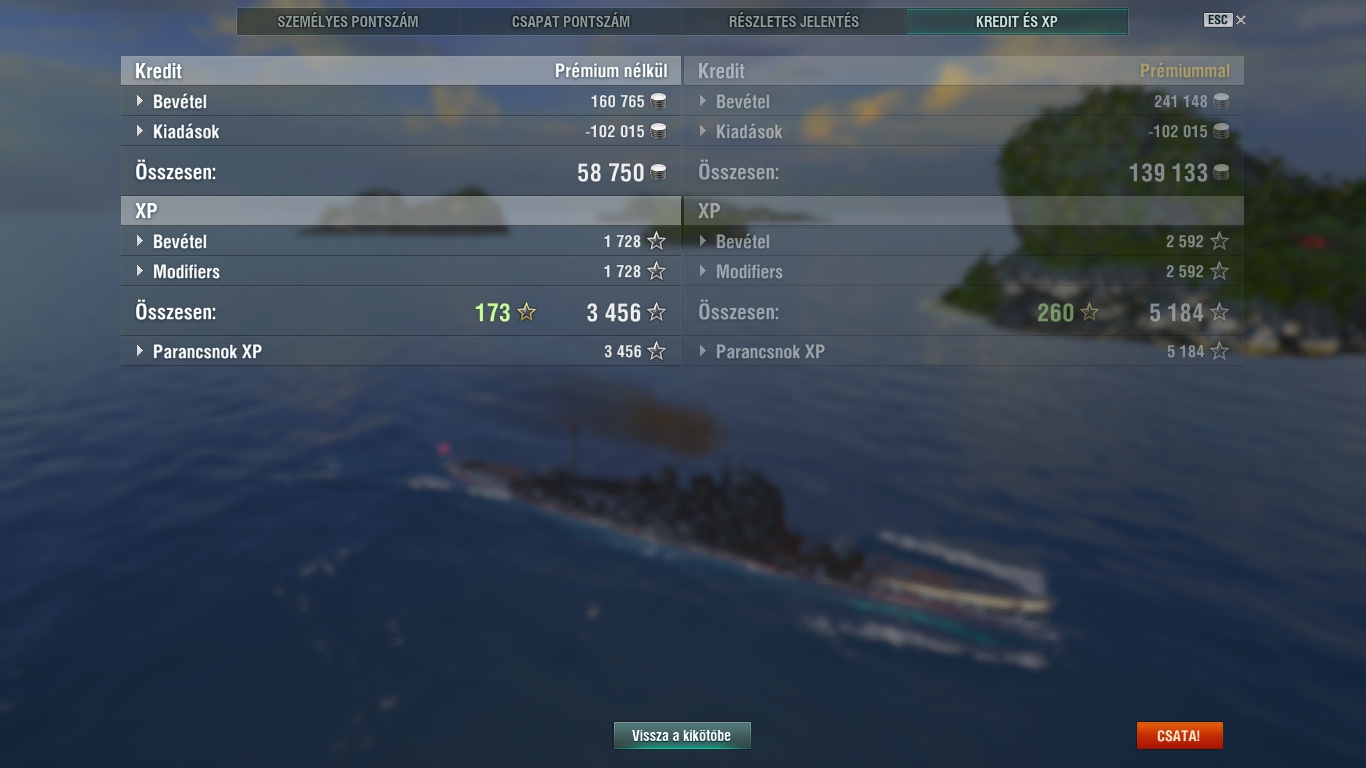Screen dimensions: 1366x768
Task: Click the star icon beside green 173 XP
Action: point(527,312)
